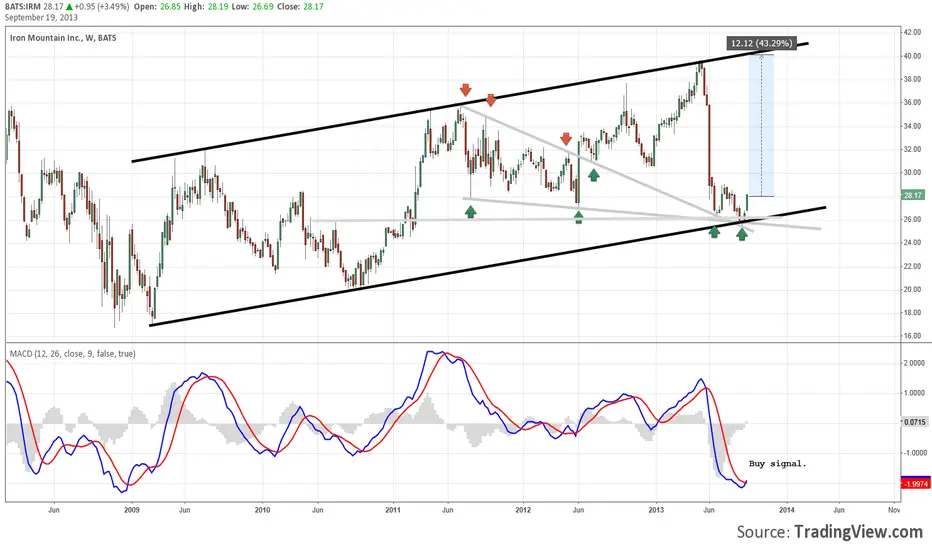Select the blue price range measurement box
Screen dimensions: 932x550
coord(761,125)
